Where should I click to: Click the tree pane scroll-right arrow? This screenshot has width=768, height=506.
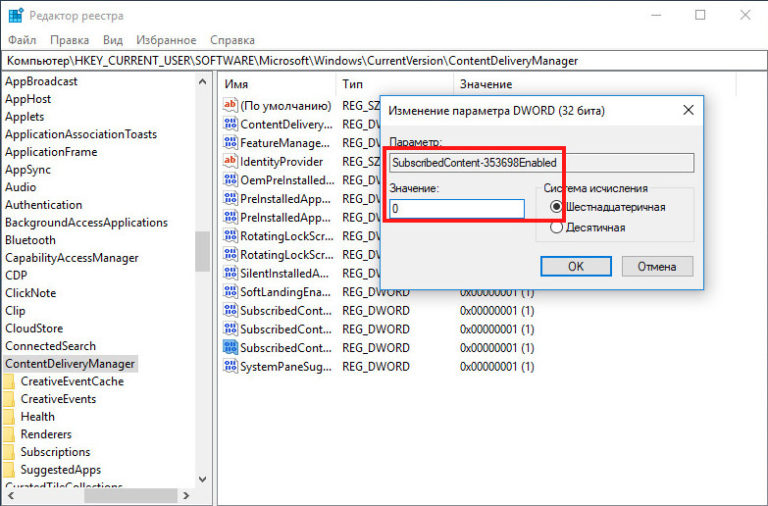click(186, 496)
